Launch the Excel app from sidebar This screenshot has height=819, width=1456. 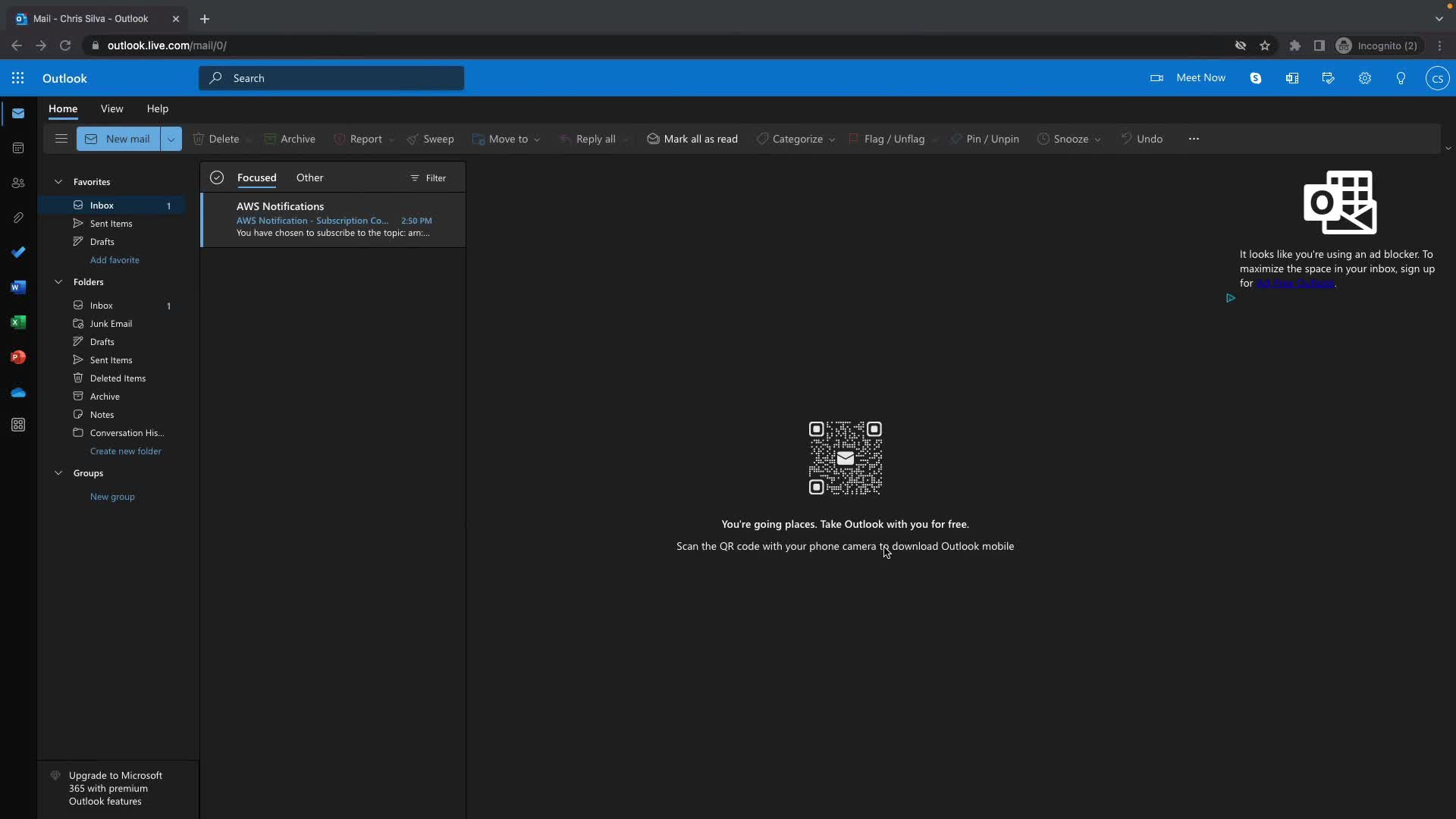pyautogui.click(x=18, y=322)
